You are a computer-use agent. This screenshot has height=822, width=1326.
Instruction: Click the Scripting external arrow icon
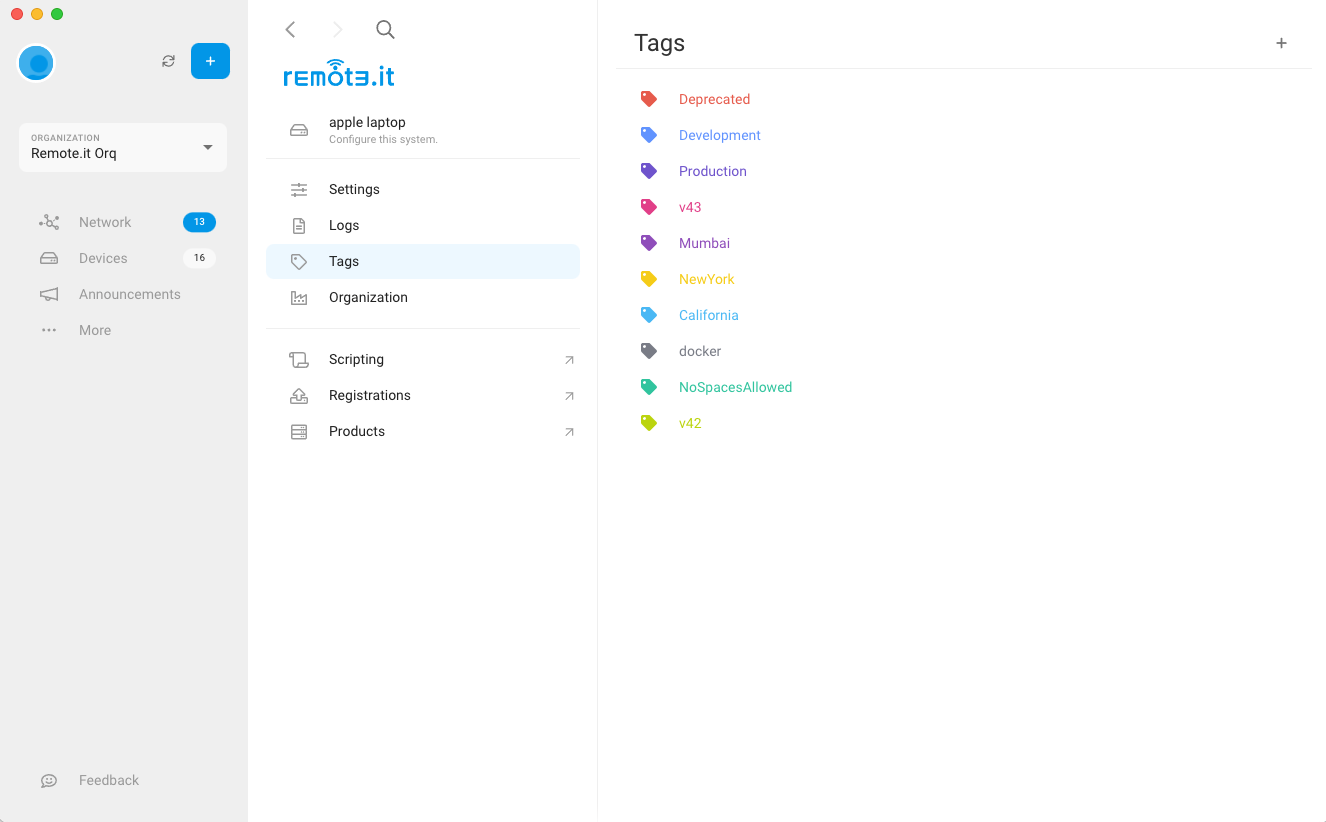[x=569, y=360]
